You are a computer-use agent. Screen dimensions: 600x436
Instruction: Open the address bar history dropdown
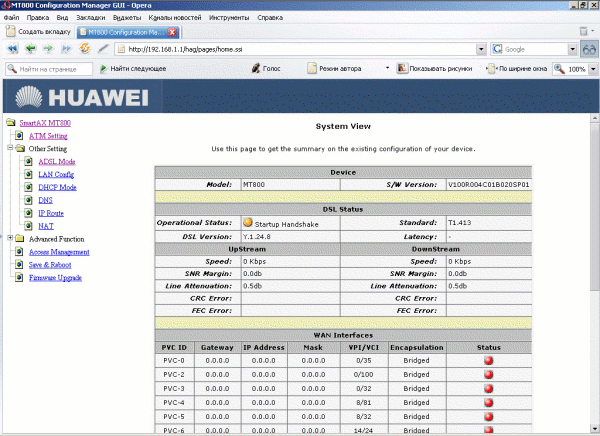point(481,49)
